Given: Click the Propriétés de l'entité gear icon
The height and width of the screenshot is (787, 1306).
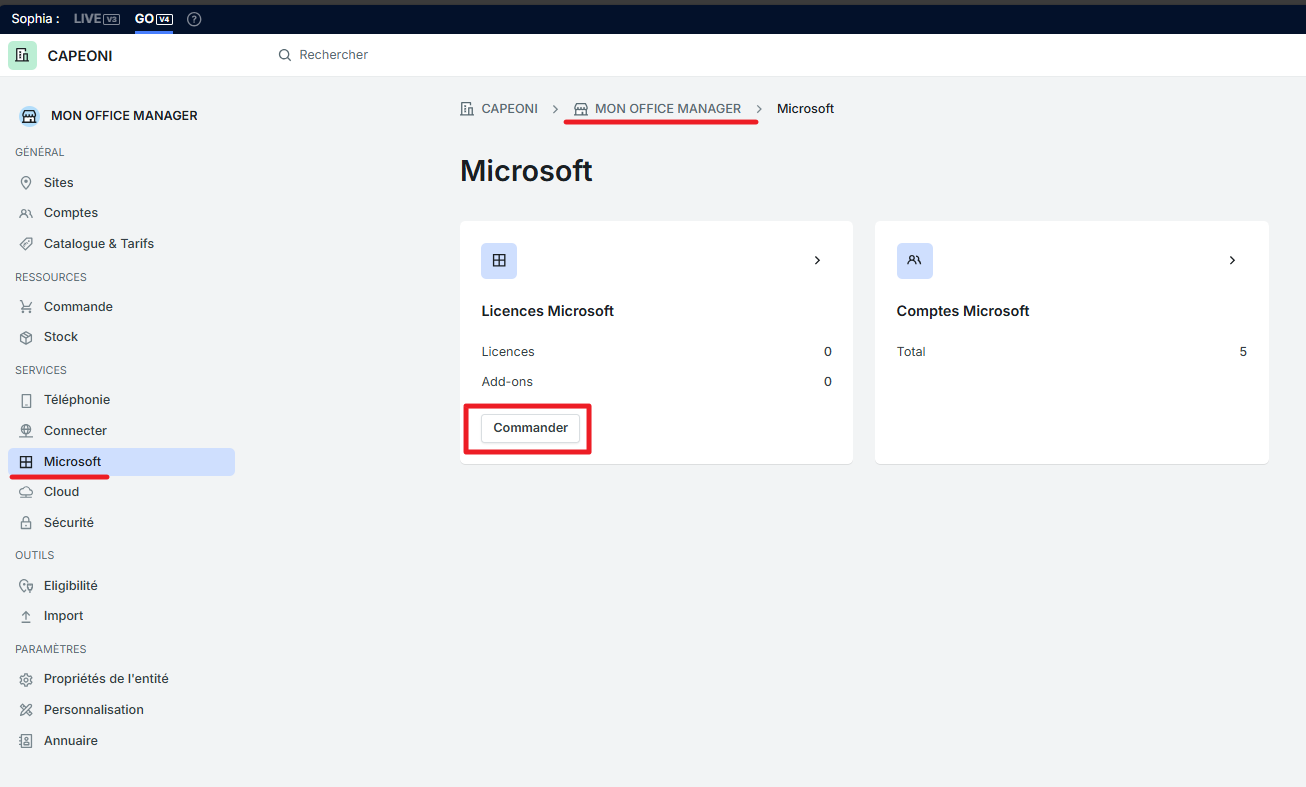Looking at the screenshot, I should [x=26, y=679].
